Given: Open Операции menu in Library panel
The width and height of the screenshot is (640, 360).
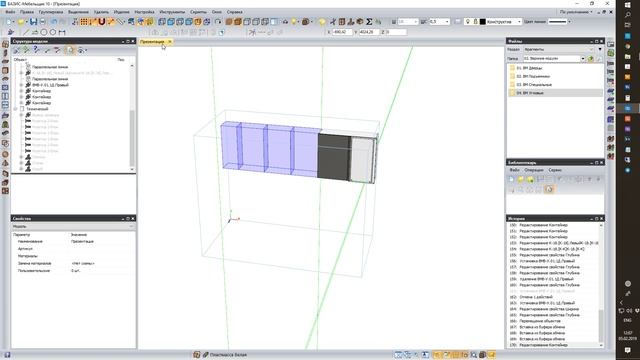Looking at the screenshot, I should 534,170.
